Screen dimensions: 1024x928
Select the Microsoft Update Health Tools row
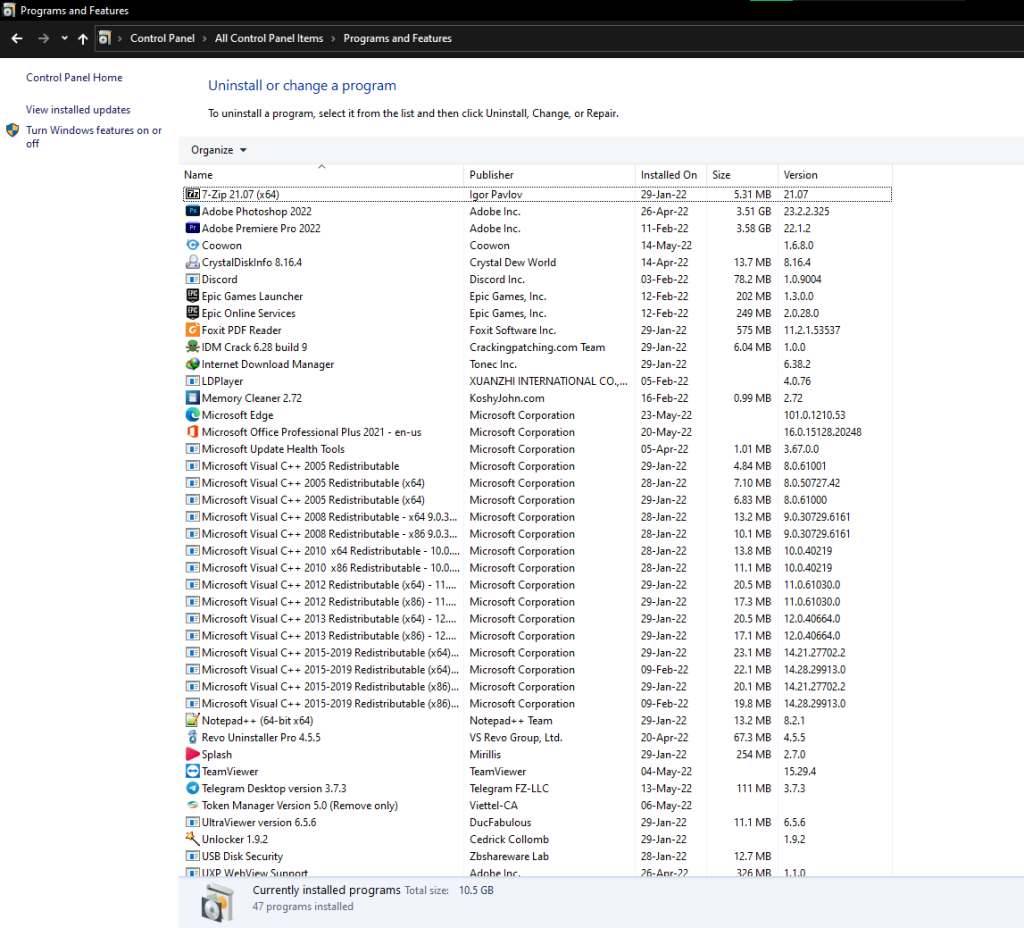tap(537, 449)
